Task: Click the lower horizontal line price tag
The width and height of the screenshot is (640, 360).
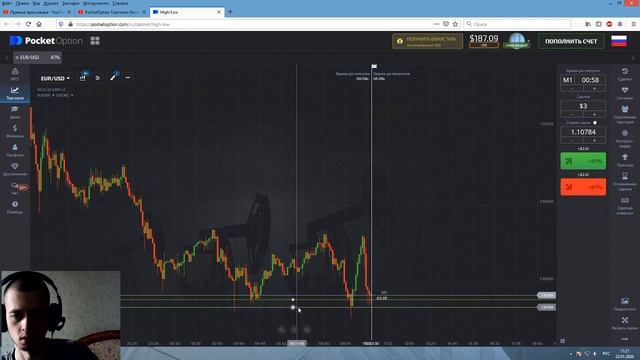Action: pyautogui.click(x=547, y=307)
